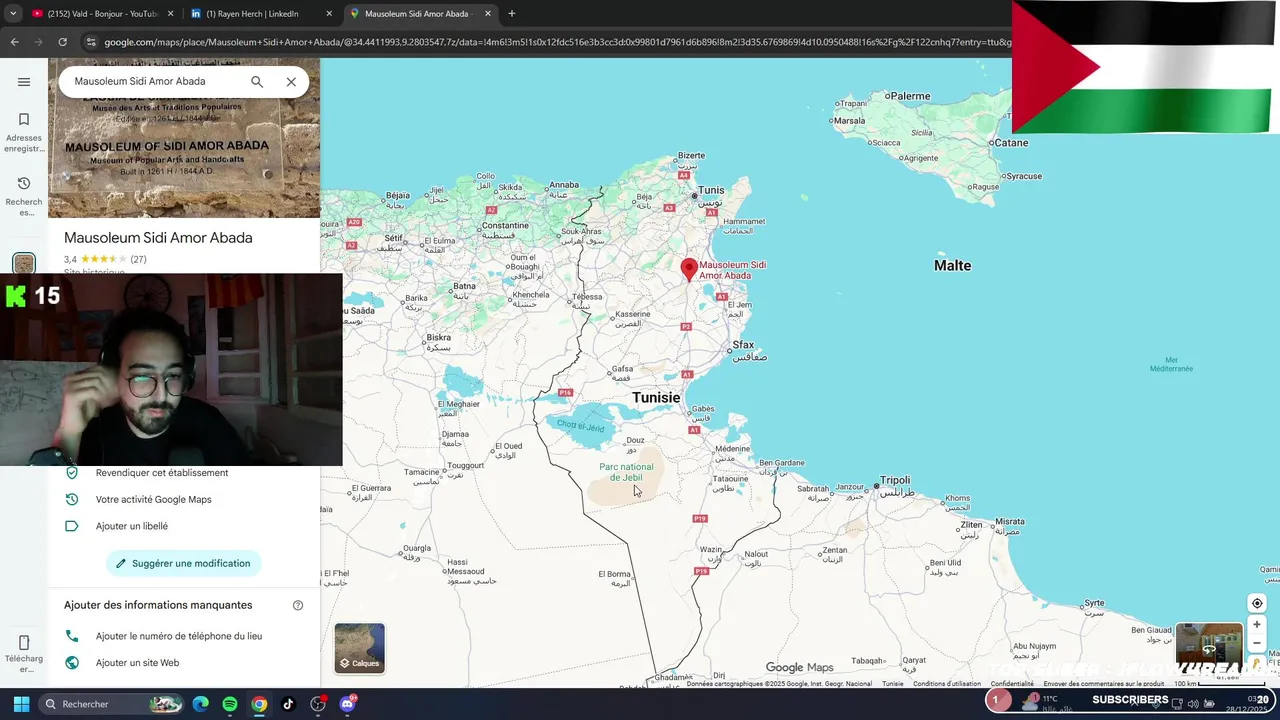Click the Tunis city label on map

coord(711,190)
